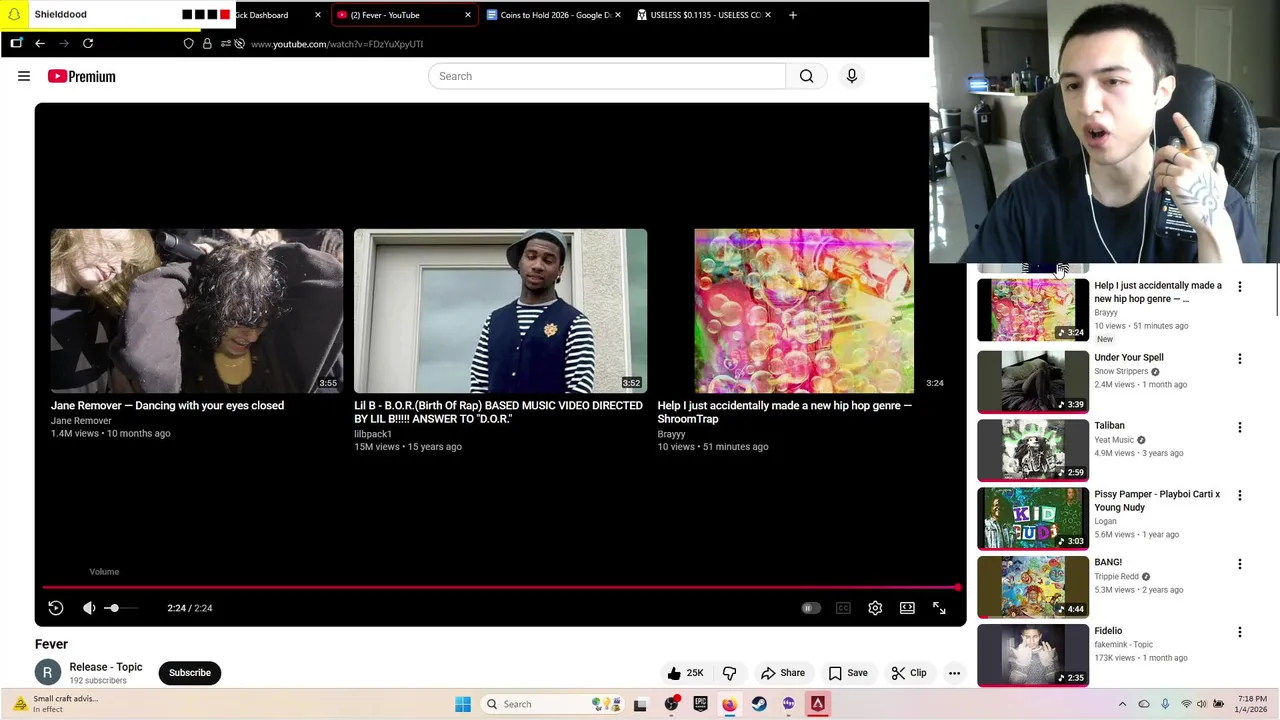Screen dimensions: 1280x720
Task: Toggle closed captions CC button
Action: pos(843,608)
